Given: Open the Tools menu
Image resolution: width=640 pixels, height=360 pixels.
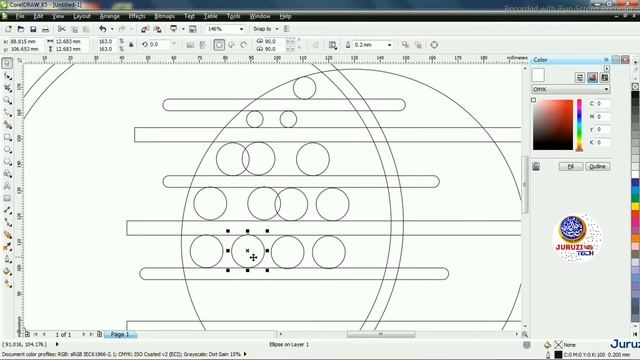Looking at the screenshot, I should coord(233,16).
